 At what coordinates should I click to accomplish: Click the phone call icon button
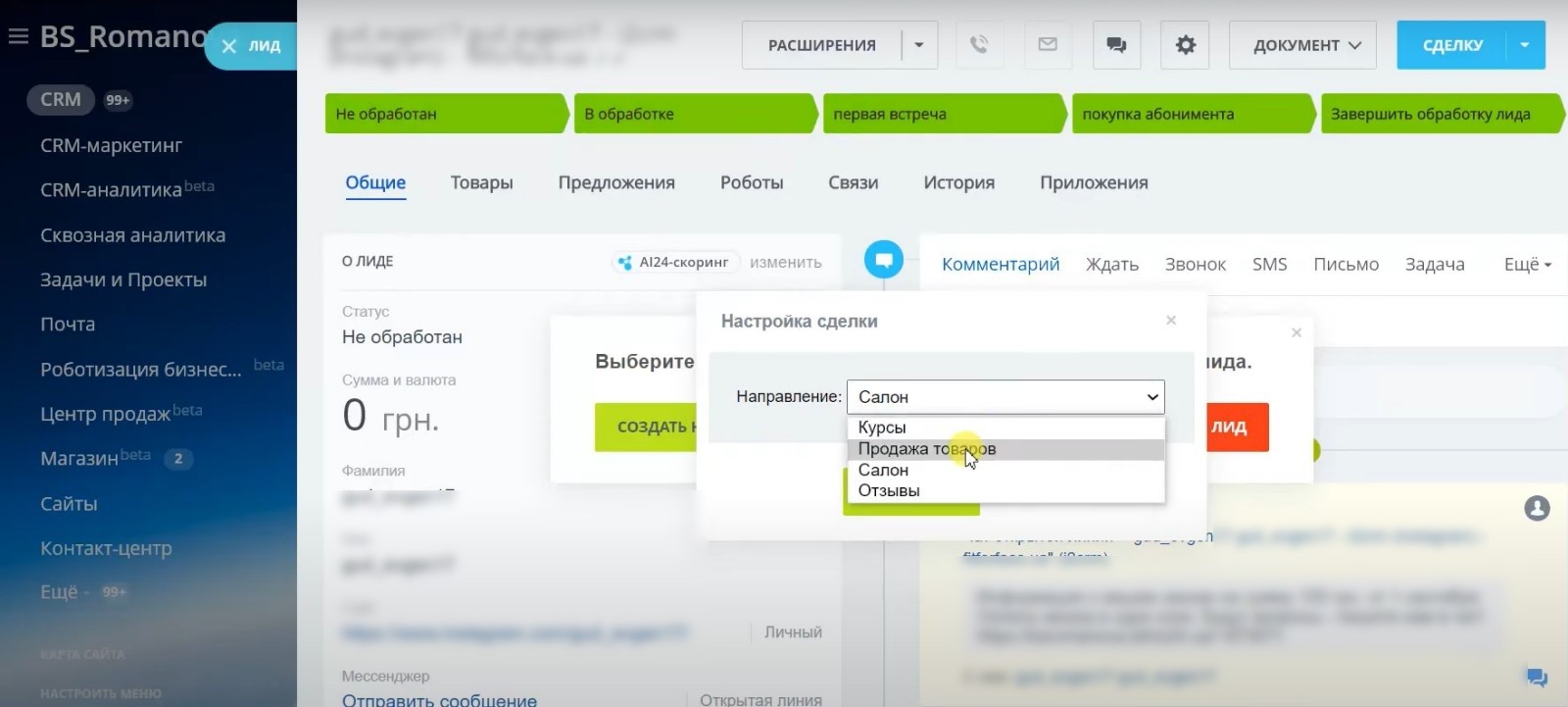(978, 45)
